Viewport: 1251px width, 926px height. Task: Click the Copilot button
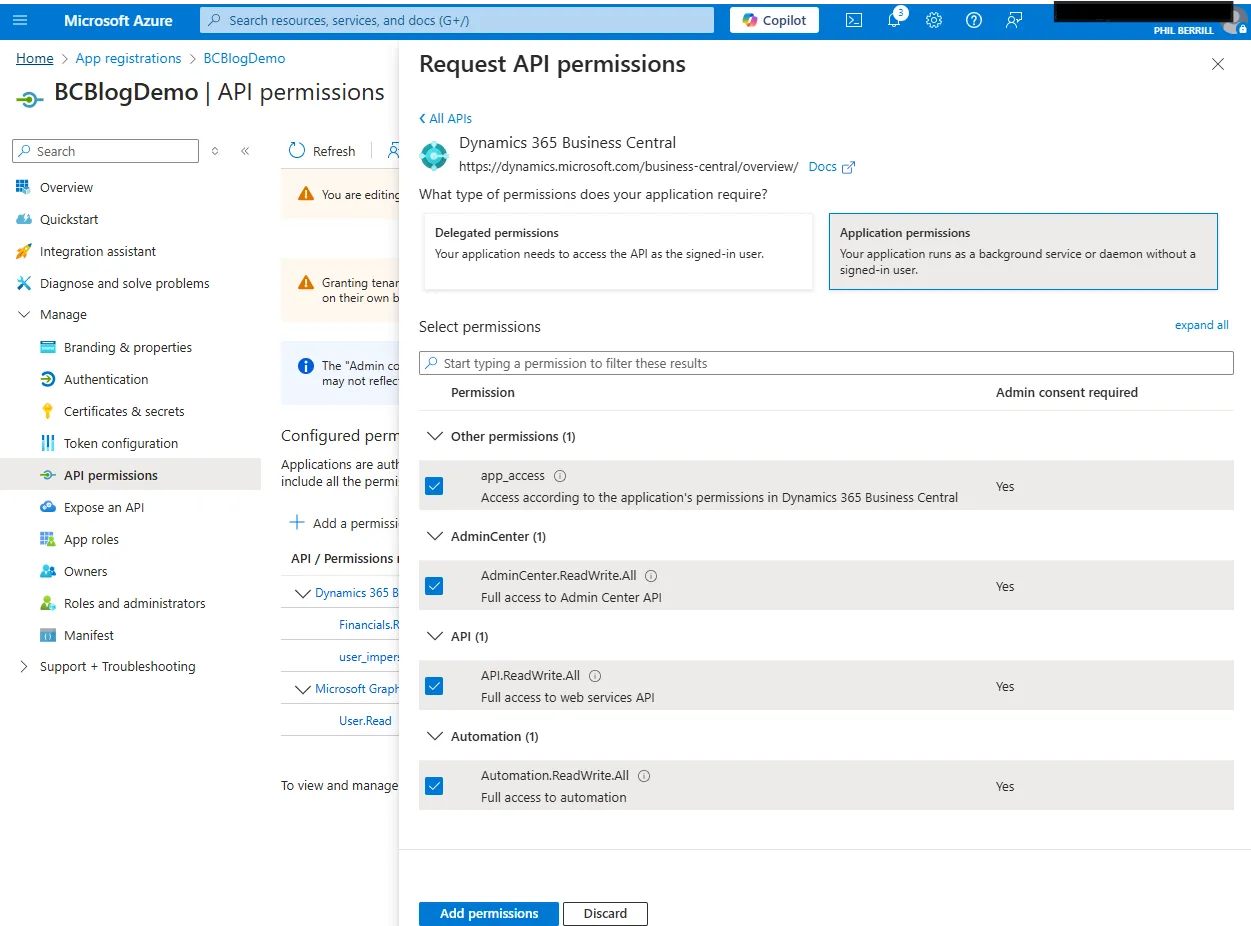click(x=775, y=20)
